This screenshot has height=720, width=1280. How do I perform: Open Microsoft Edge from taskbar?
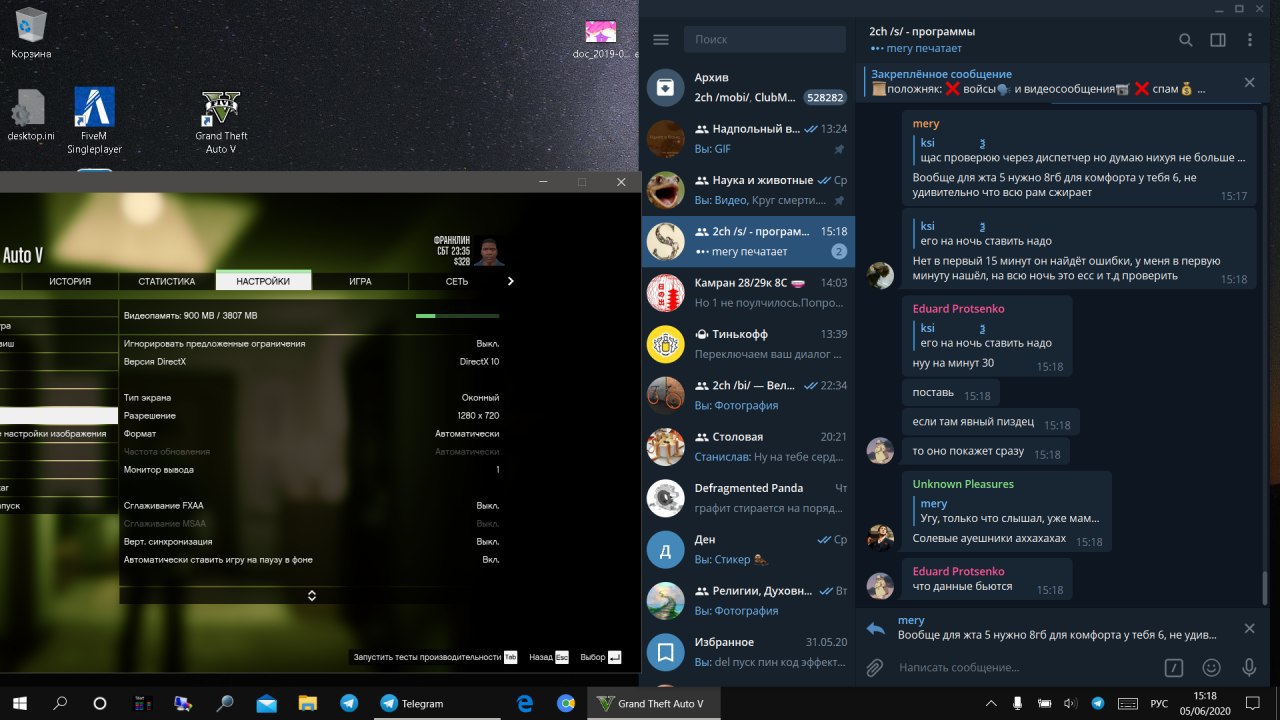[x=525, y=703]
